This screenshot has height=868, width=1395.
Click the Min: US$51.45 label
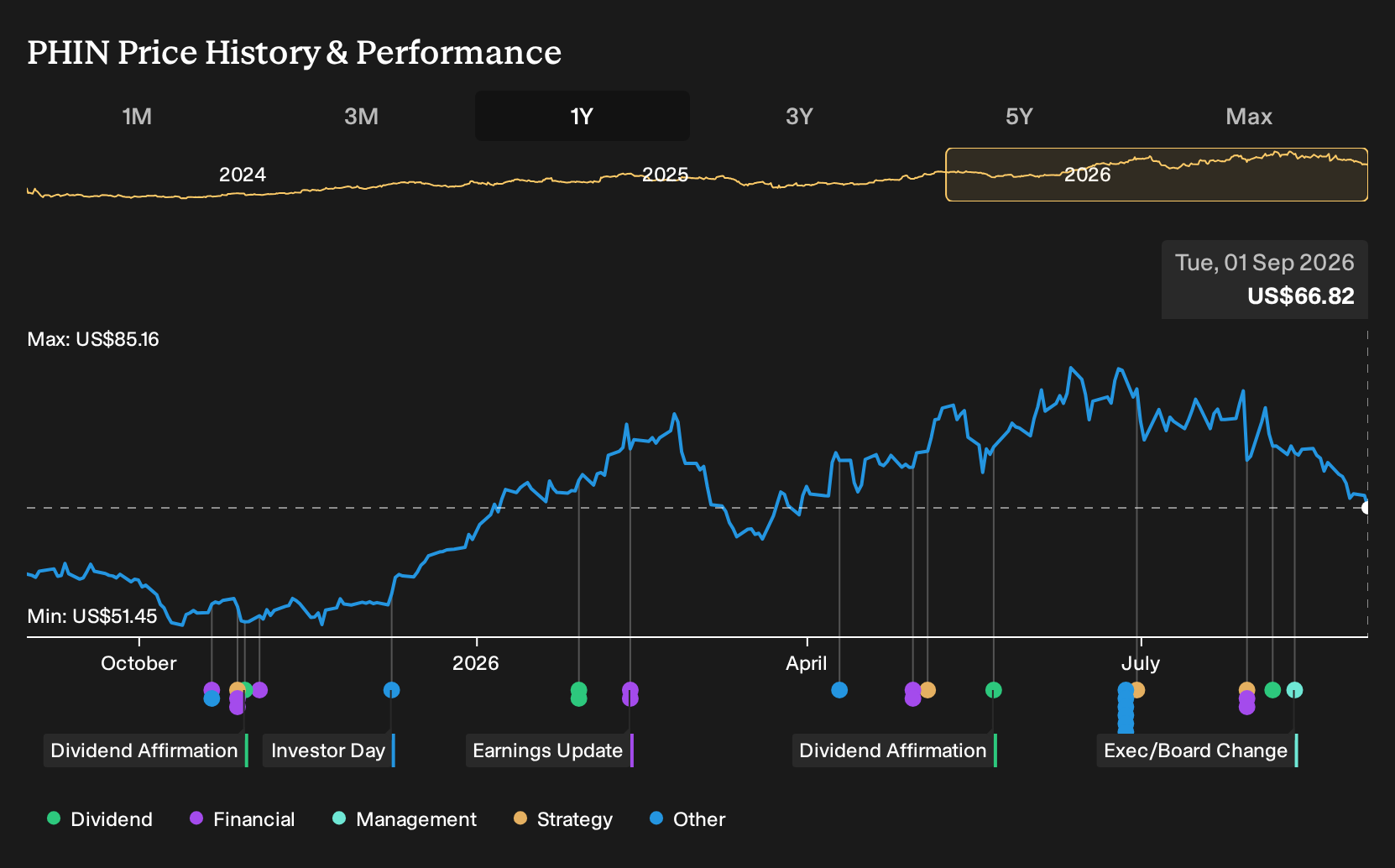(92, 616)
